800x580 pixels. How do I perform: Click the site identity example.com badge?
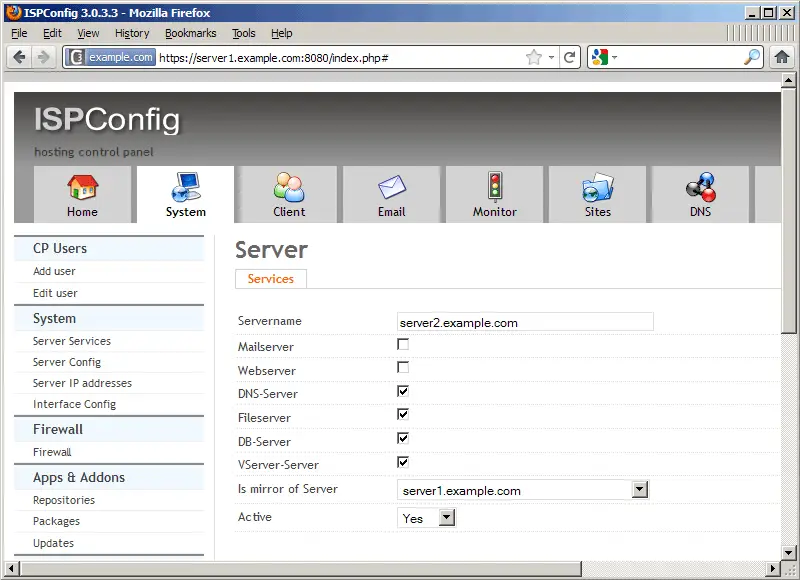pyautogui.click(x=111, y=57)
